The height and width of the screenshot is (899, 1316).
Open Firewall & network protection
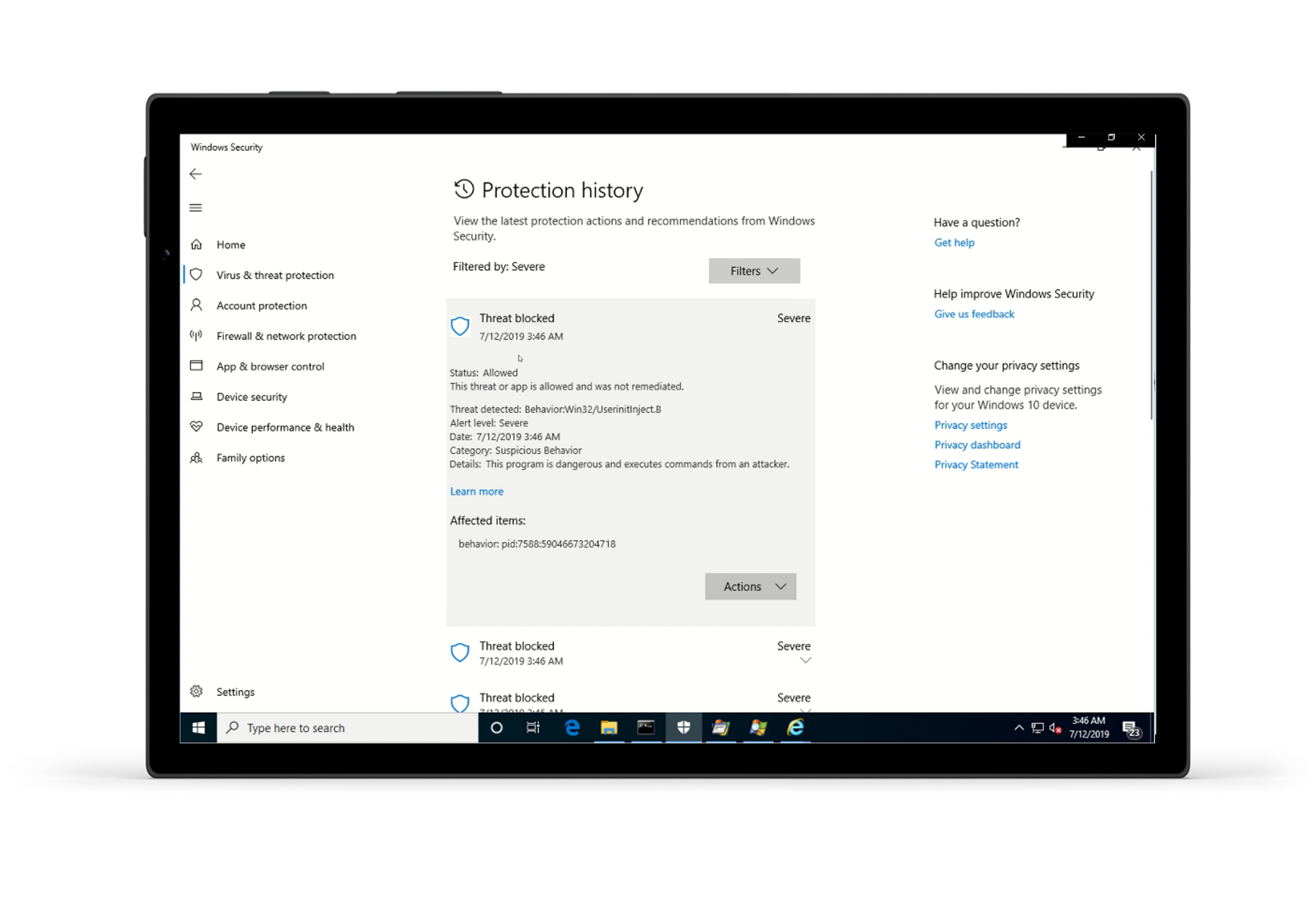286,336
